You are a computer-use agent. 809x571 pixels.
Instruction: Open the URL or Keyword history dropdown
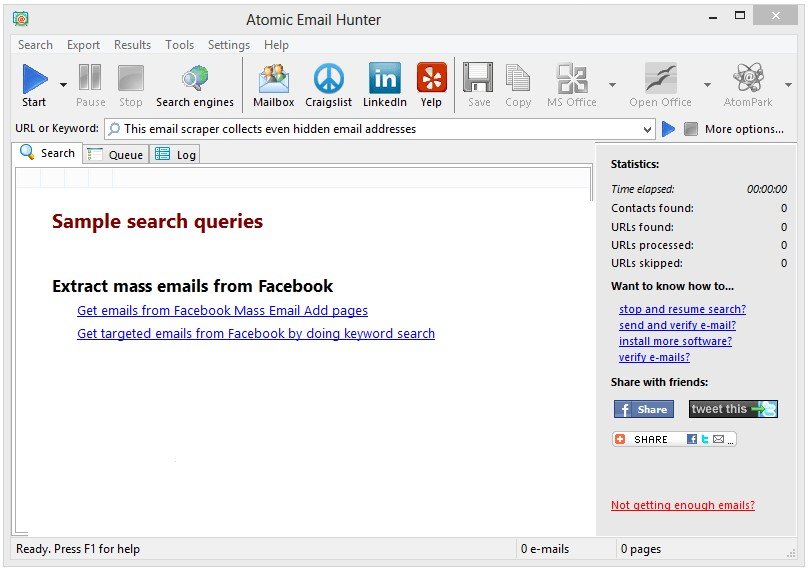[x=647, y=129]
